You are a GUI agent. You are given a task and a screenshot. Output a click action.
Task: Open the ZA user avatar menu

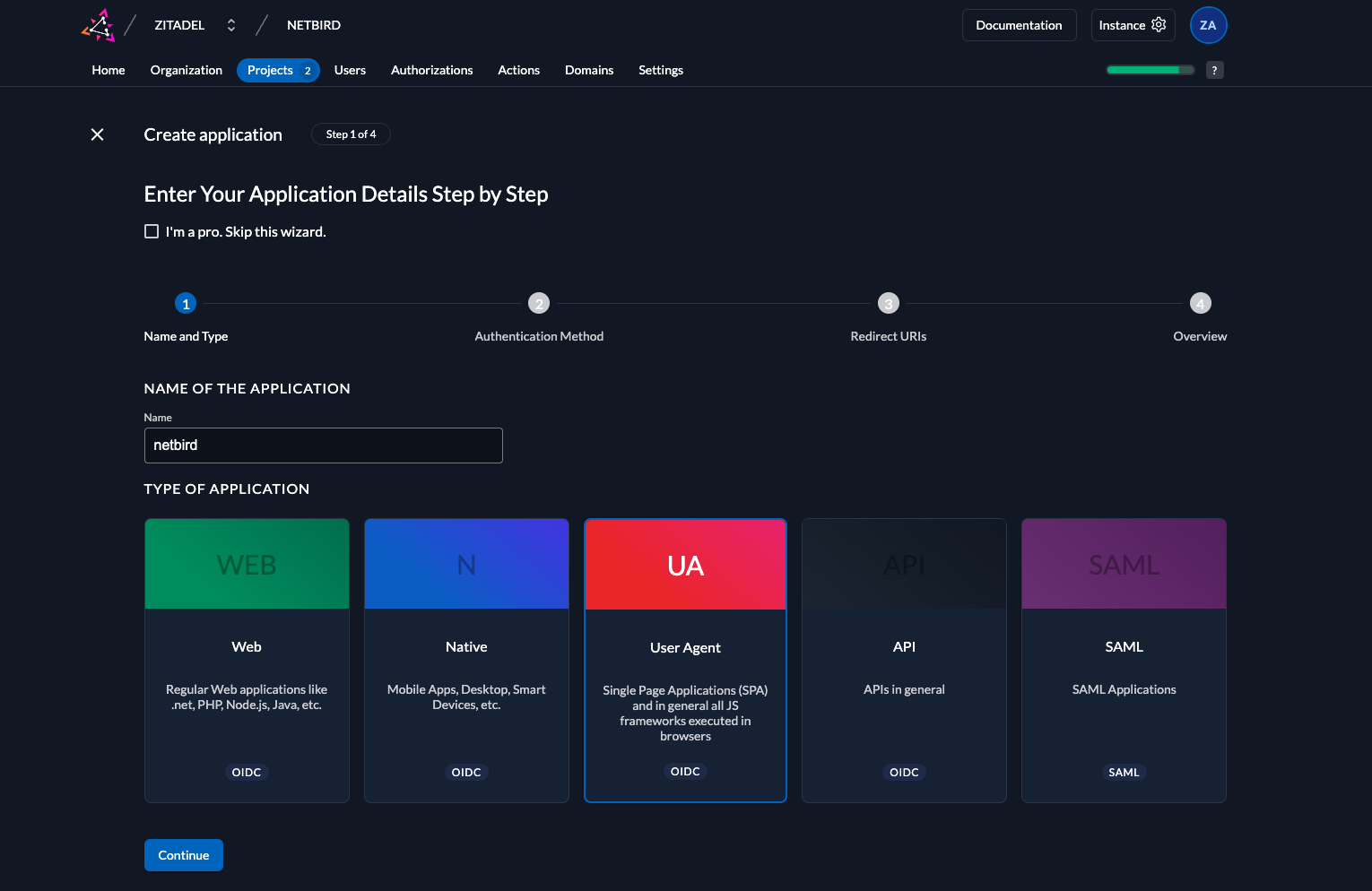[1208, 24]
